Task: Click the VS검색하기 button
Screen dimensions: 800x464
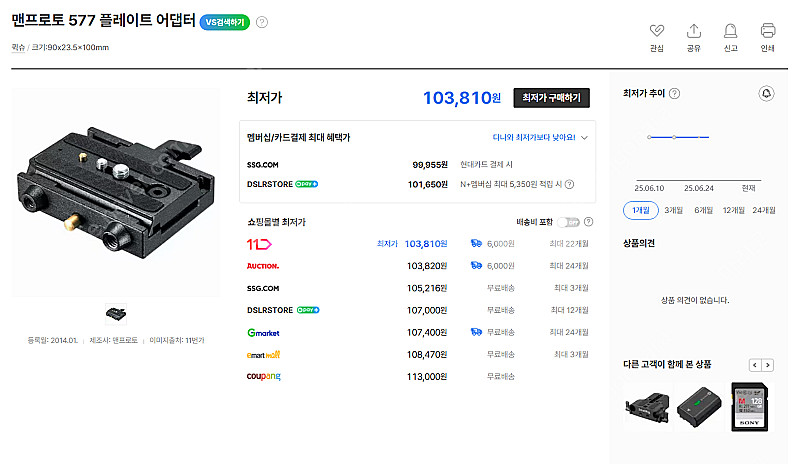Action: 225,22
